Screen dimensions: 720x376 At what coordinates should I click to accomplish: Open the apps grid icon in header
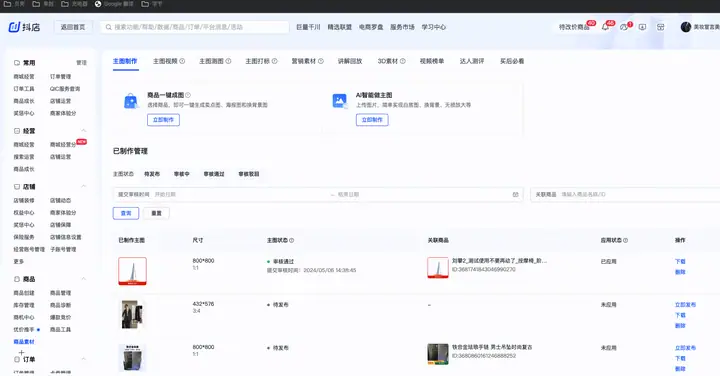tap(660, 27)
